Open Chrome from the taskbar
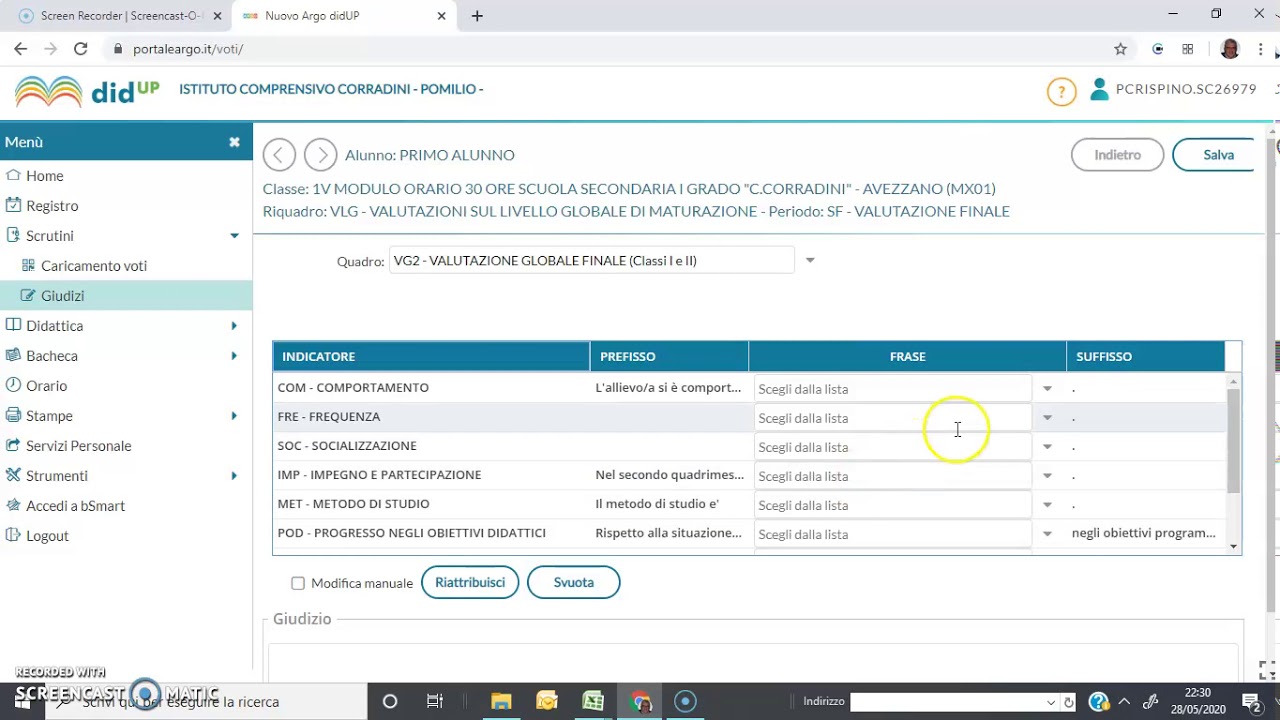The width and height of the screenshot is (1280, 720). (641, 701)
